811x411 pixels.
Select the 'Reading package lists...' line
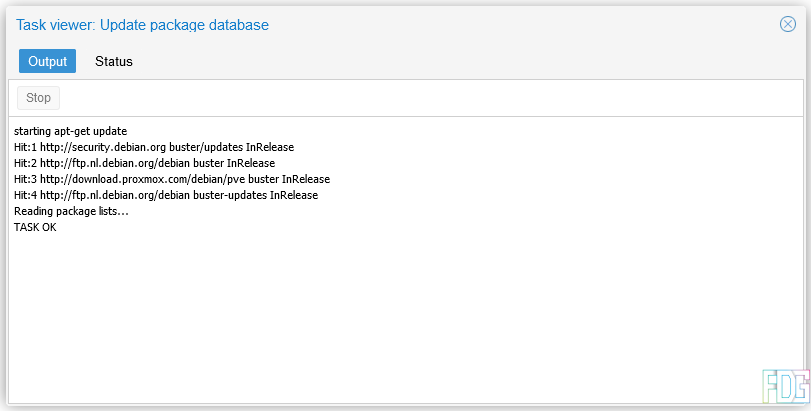click(x=71, y=211)
